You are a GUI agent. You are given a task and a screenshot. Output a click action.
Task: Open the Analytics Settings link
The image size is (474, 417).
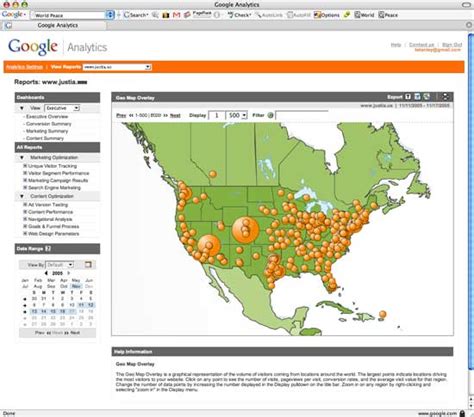[24, 67]
